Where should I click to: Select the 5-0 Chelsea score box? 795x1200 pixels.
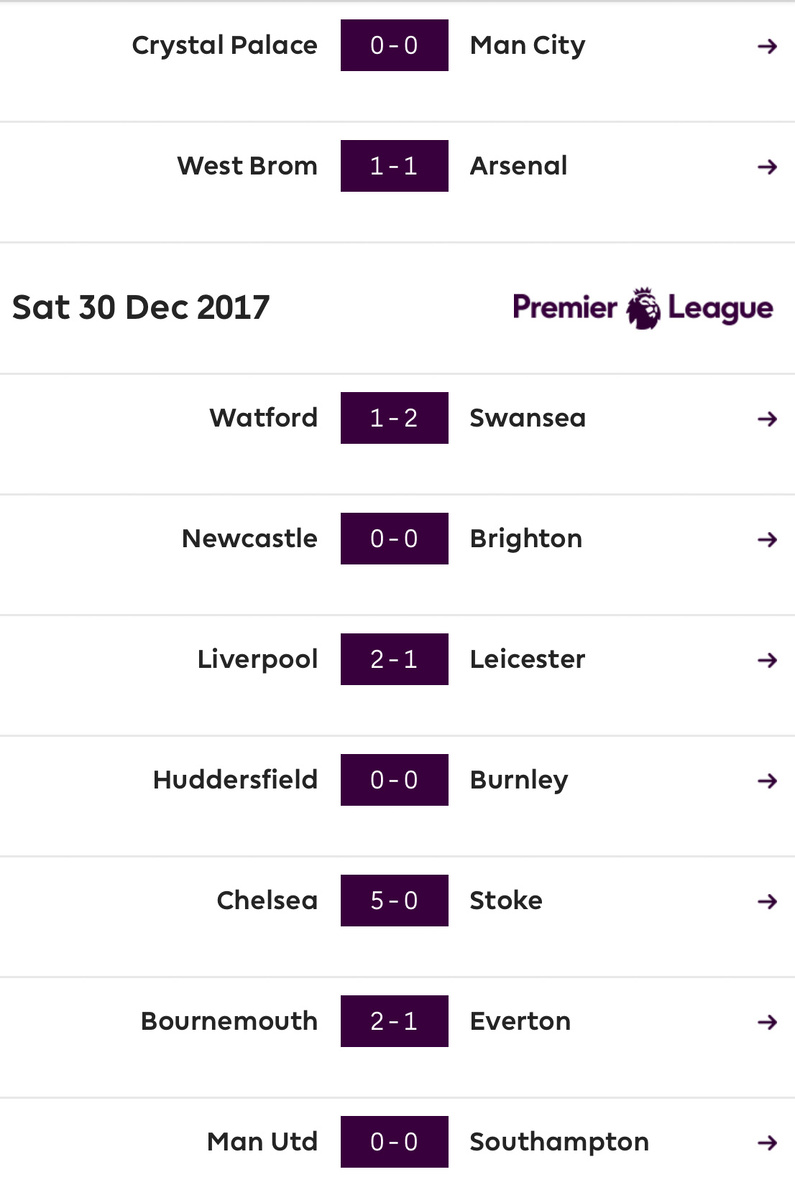[394, 901]
